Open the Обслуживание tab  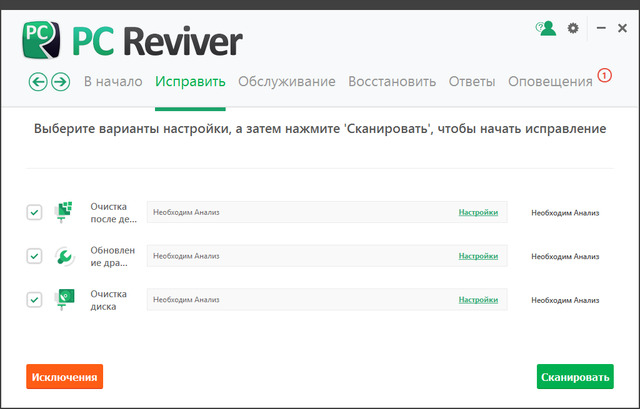click(286, 82)
